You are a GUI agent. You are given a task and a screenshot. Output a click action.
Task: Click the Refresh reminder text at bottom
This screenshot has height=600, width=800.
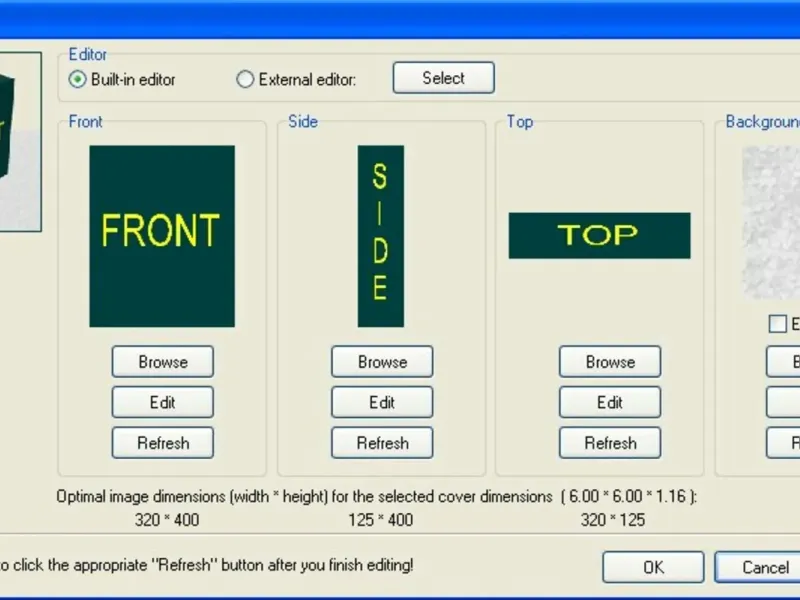tap(207, 565)
